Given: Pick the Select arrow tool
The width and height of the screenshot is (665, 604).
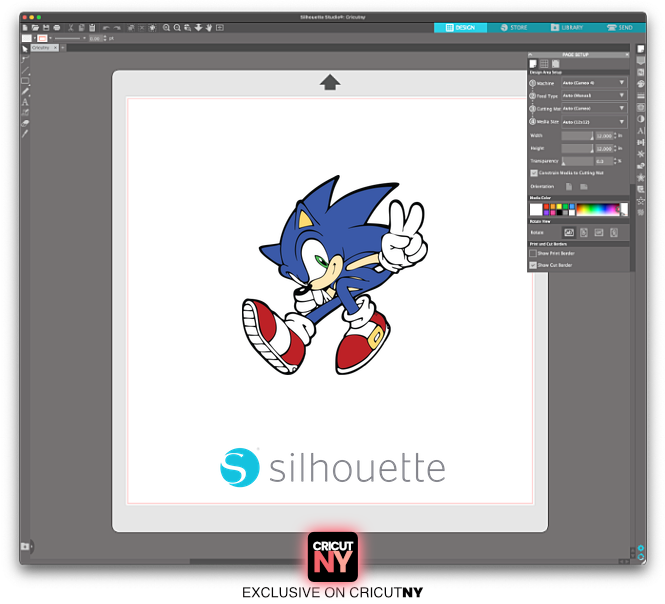Looking at the screenshot, I should click(x=25, y=49).
